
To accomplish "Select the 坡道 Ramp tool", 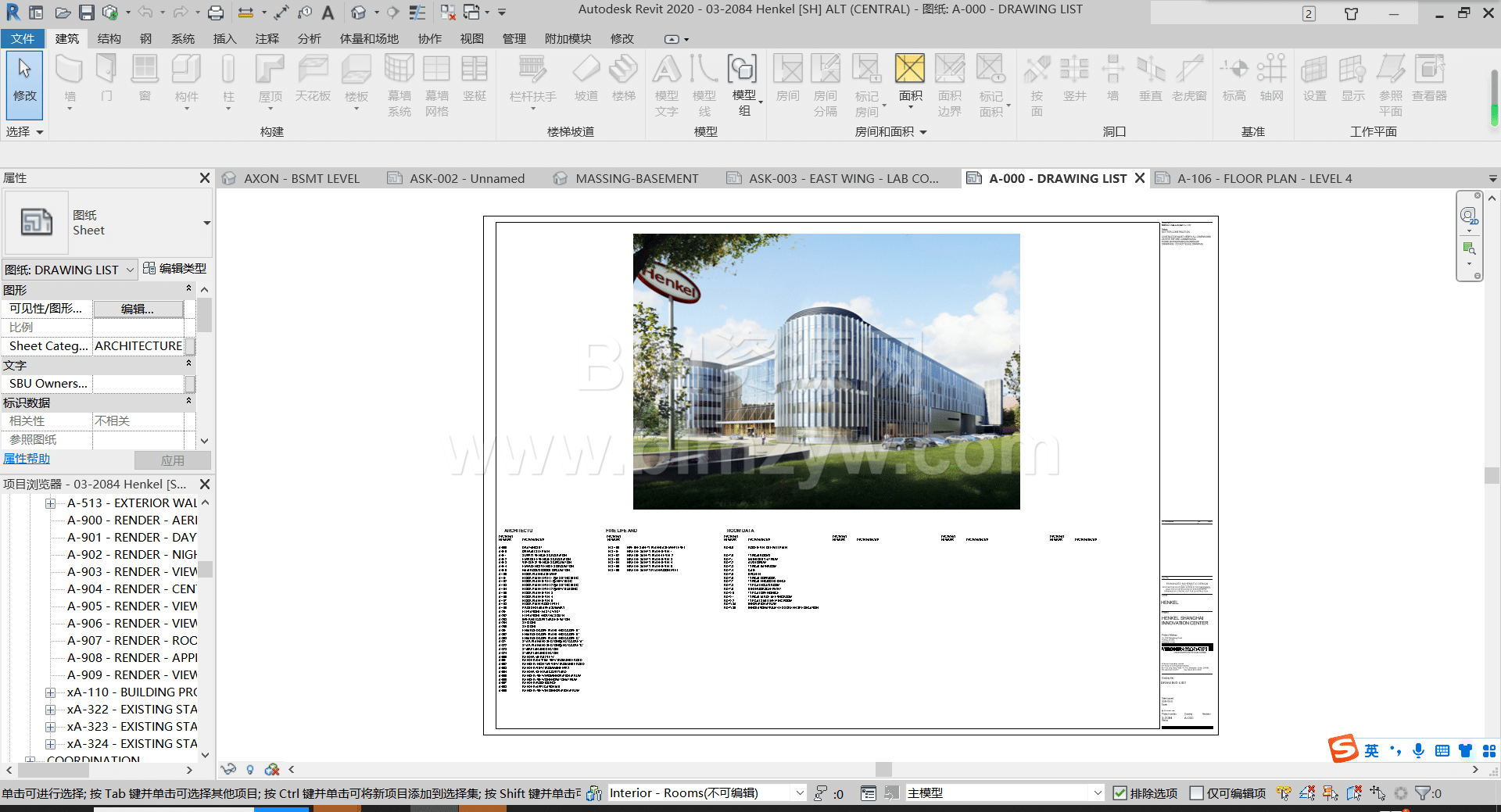I will pos(586,80).
